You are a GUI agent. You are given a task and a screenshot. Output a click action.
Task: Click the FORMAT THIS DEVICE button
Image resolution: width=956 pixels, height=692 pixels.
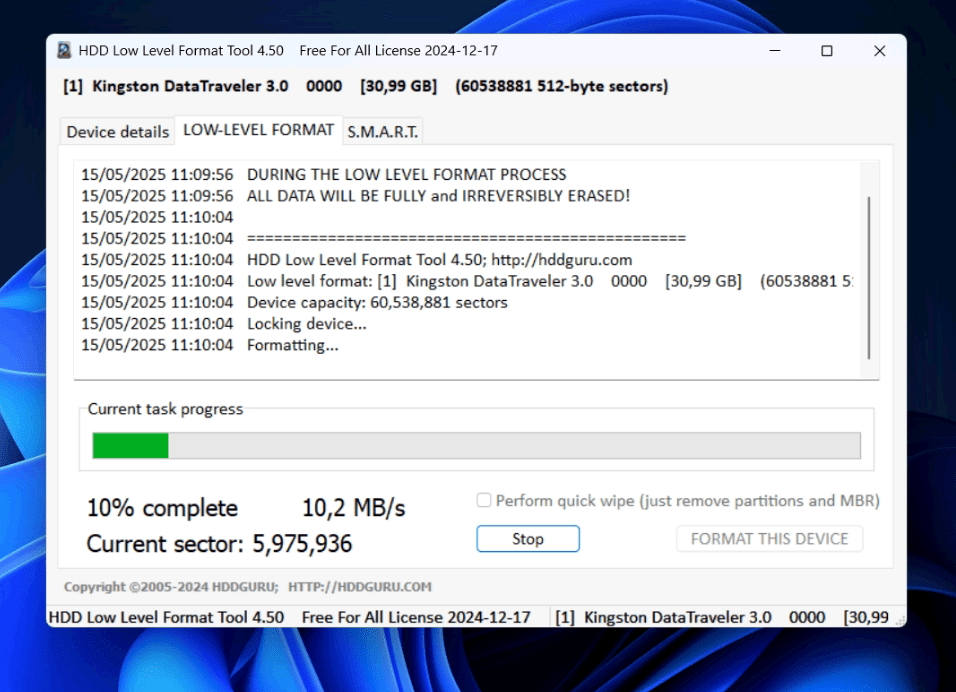769,539
